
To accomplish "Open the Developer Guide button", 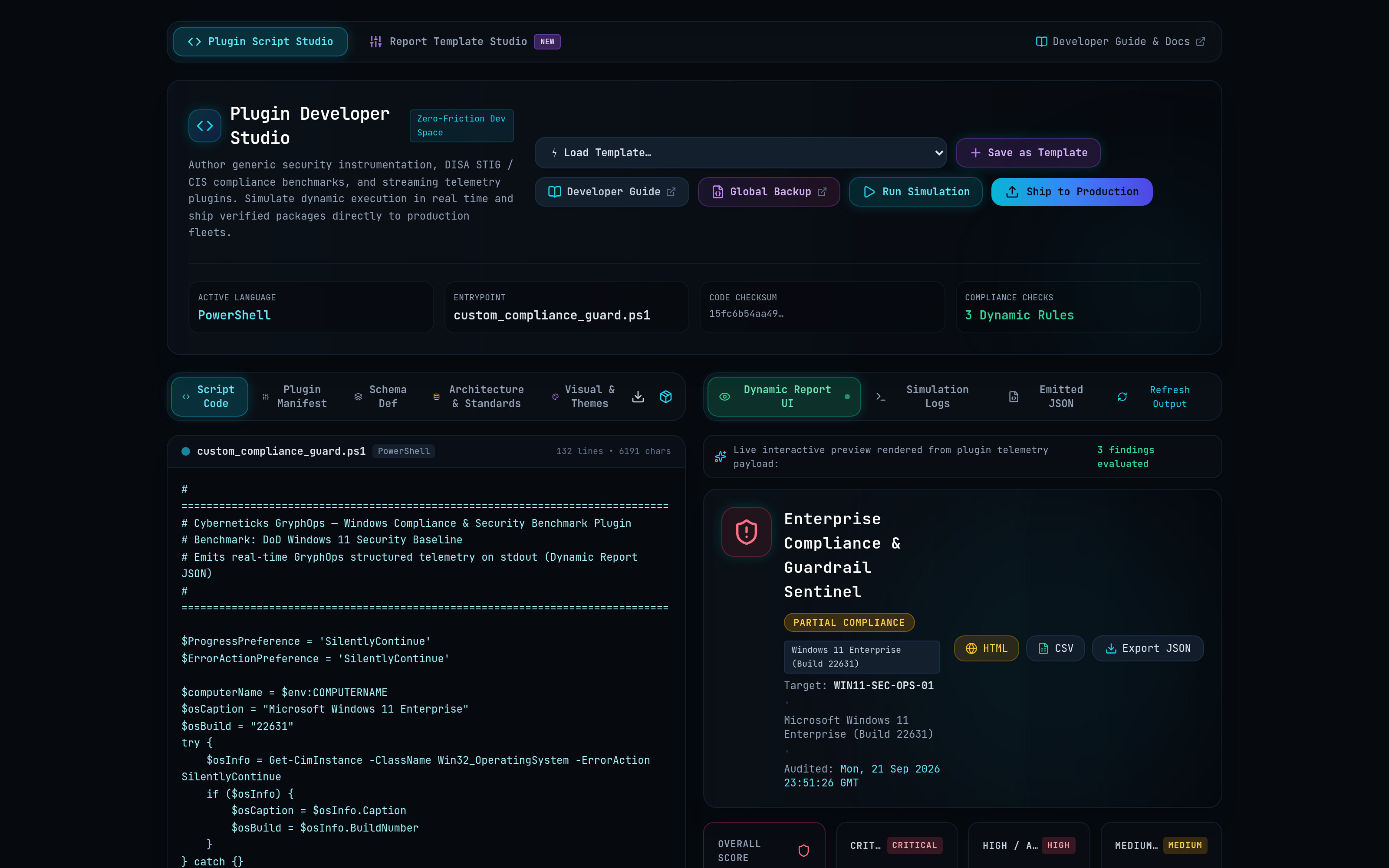I will tap(612, 192).
